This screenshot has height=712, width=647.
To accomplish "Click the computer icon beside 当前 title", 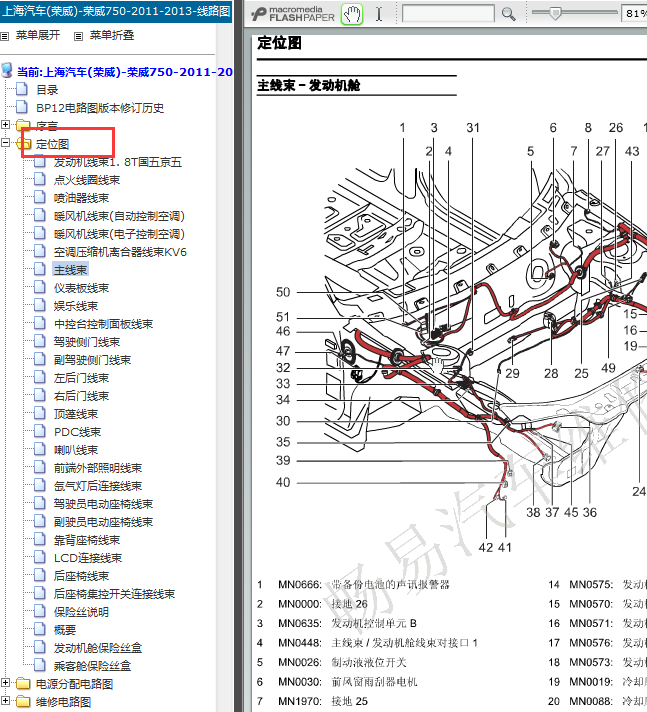I will tap(7, 71).
